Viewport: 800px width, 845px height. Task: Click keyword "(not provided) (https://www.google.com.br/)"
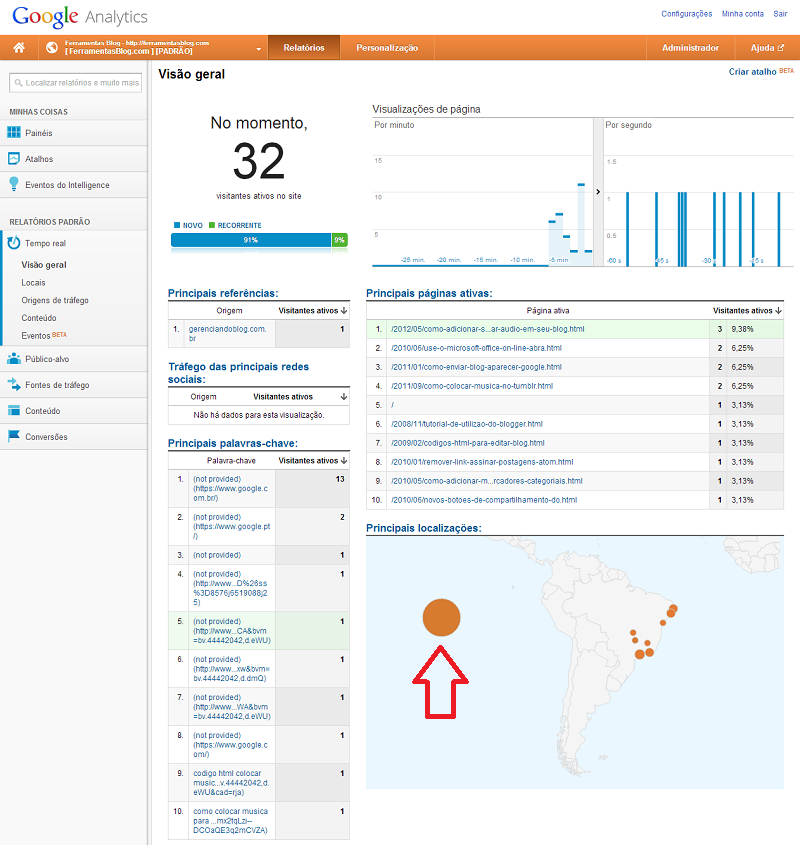click(x=230, y=488)
